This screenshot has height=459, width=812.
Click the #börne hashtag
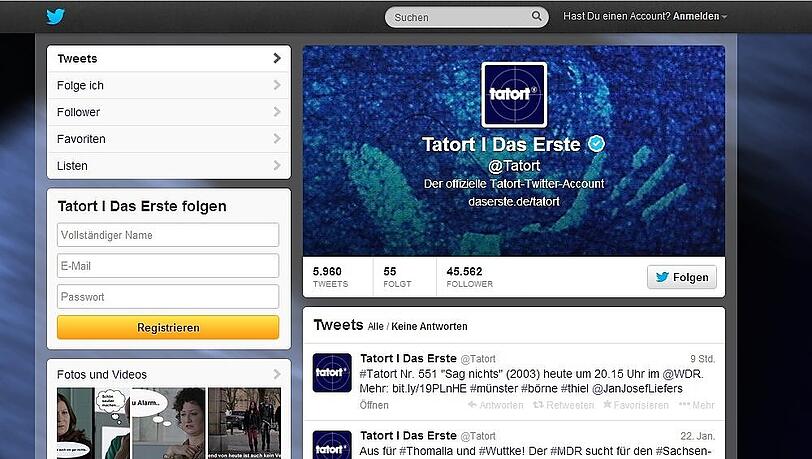pos(539,389)
